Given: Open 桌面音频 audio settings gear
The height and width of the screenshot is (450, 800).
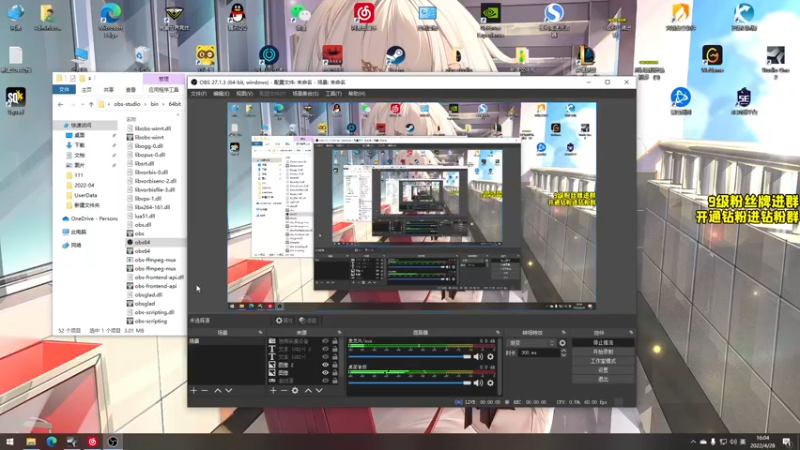Looking at the screenshot, I should tap(490, 383).
